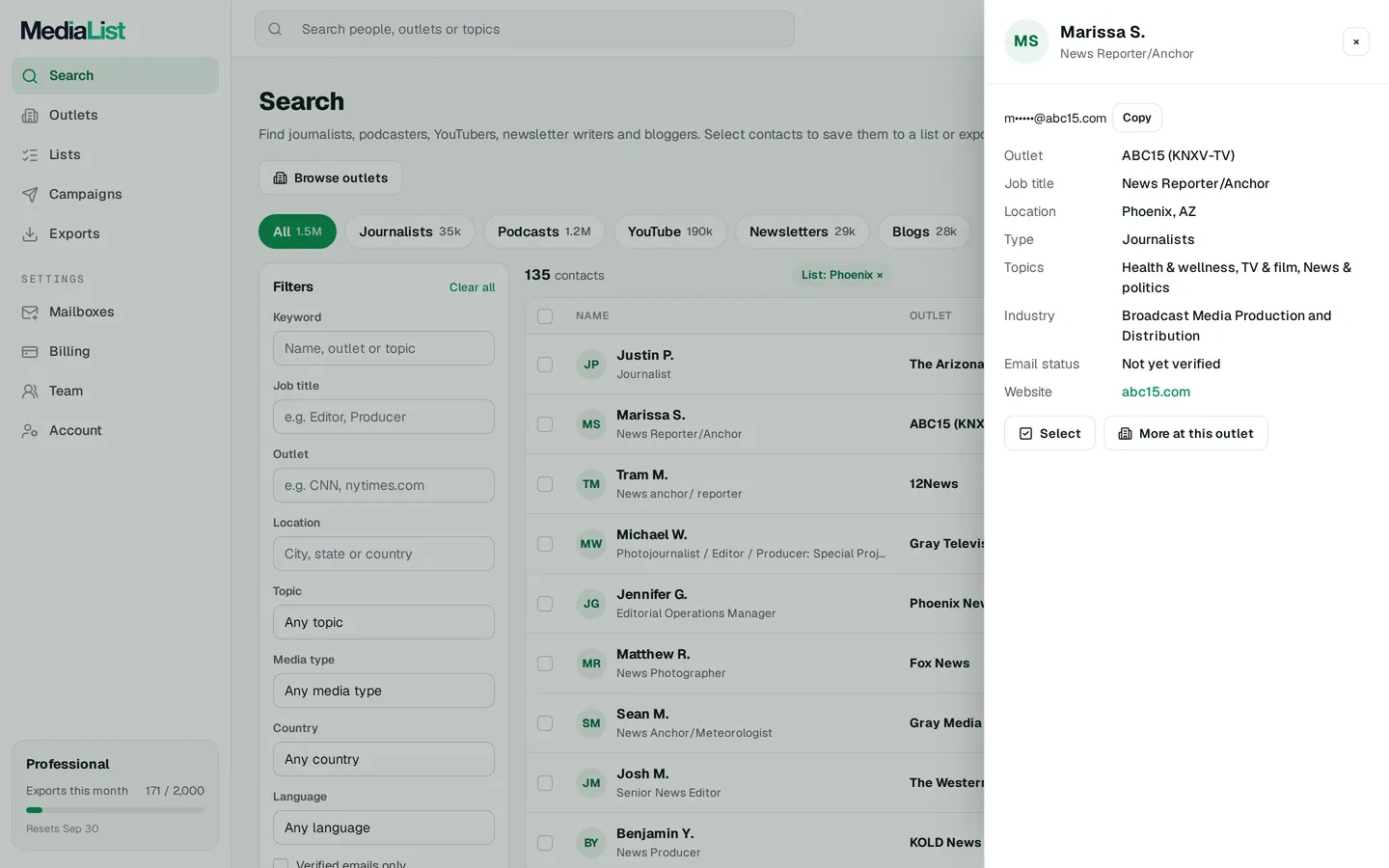Focus the search people, outlets or topics field
Screen dimensions: 1389x868
coord(525,29)
